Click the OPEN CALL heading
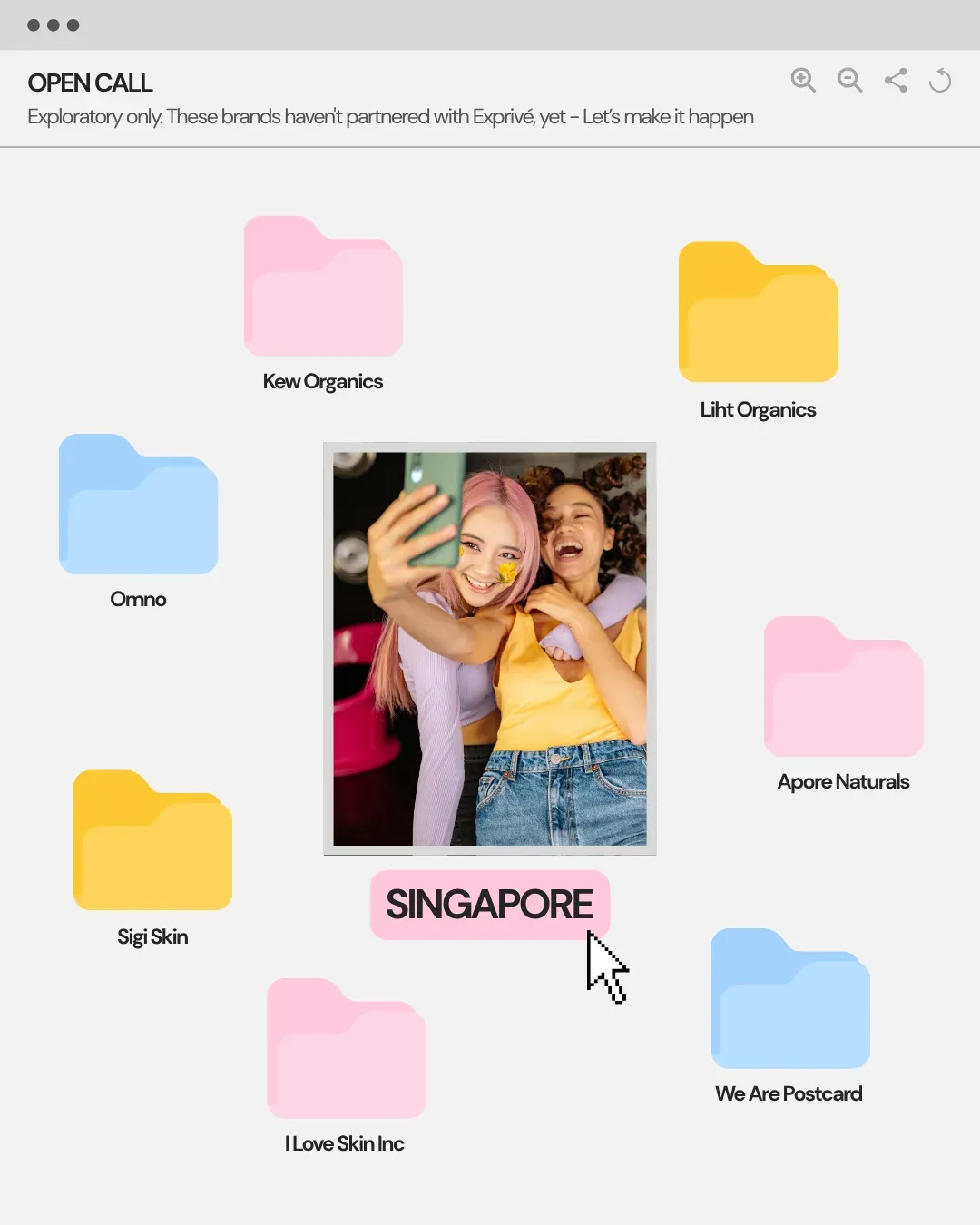 tap(90, 83)
